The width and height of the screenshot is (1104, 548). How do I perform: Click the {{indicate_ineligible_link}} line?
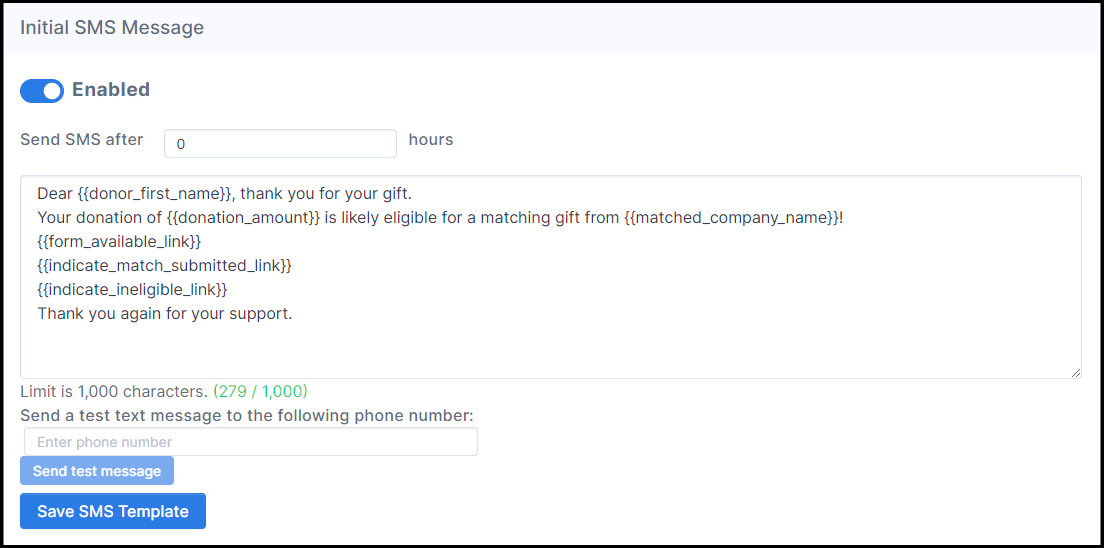(133, 290)
